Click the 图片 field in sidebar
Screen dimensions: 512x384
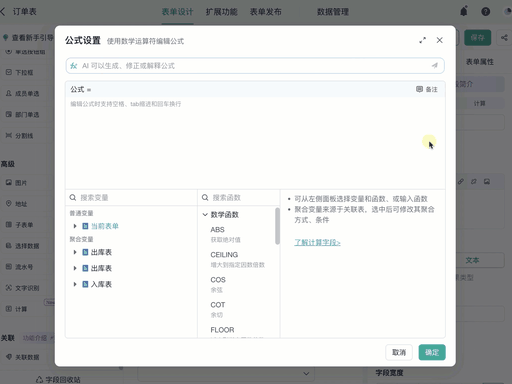(17, 183)
